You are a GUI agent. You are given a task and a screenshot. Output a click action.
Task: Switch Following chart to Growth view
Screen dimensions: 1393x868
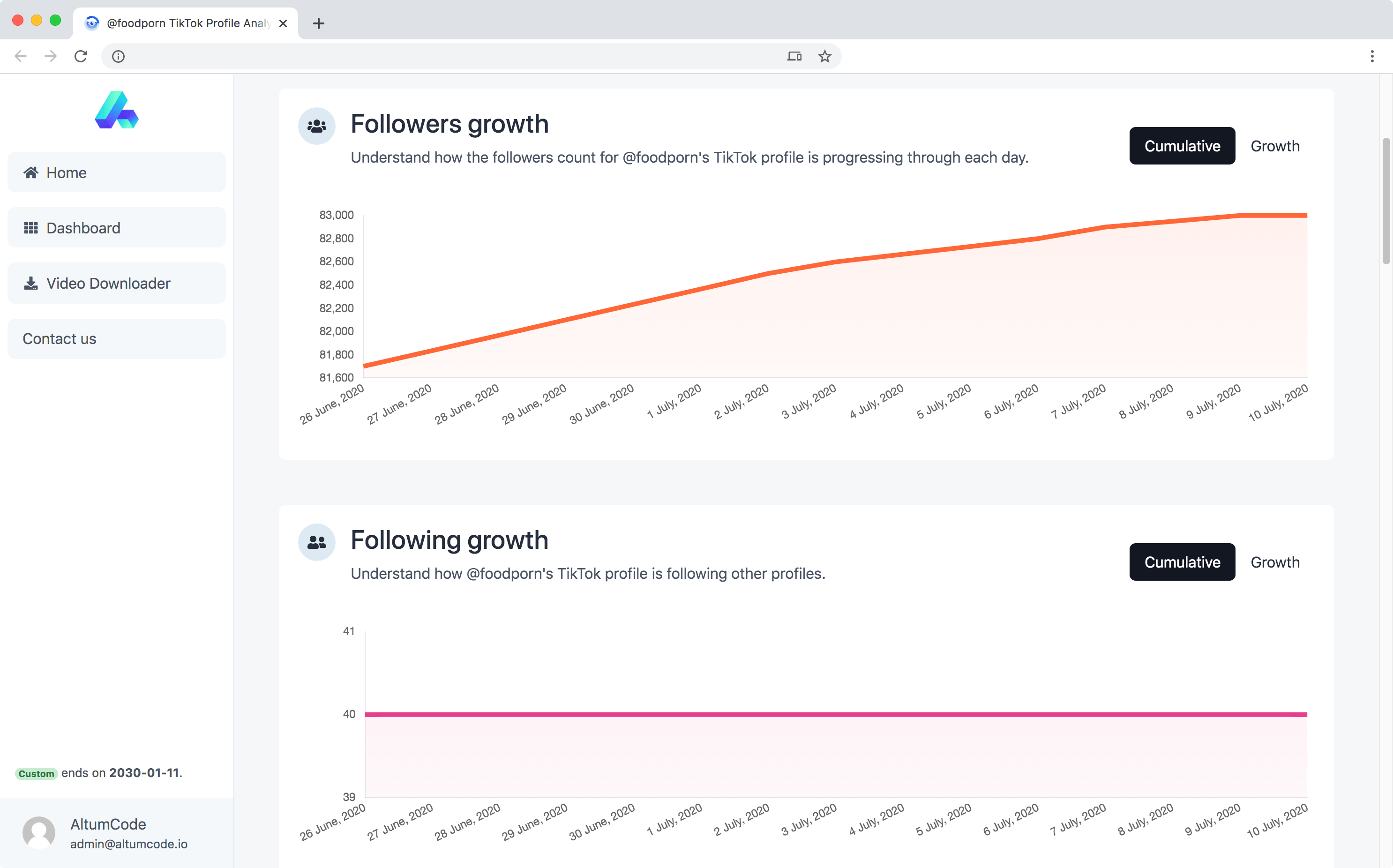pos(1275,562)
